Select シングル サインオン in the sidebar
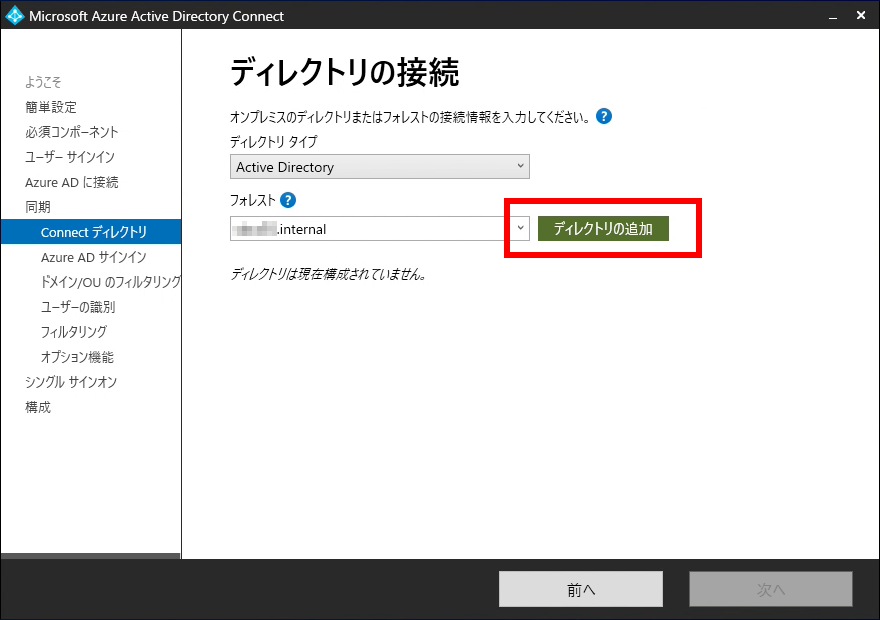 pos(71,382)
